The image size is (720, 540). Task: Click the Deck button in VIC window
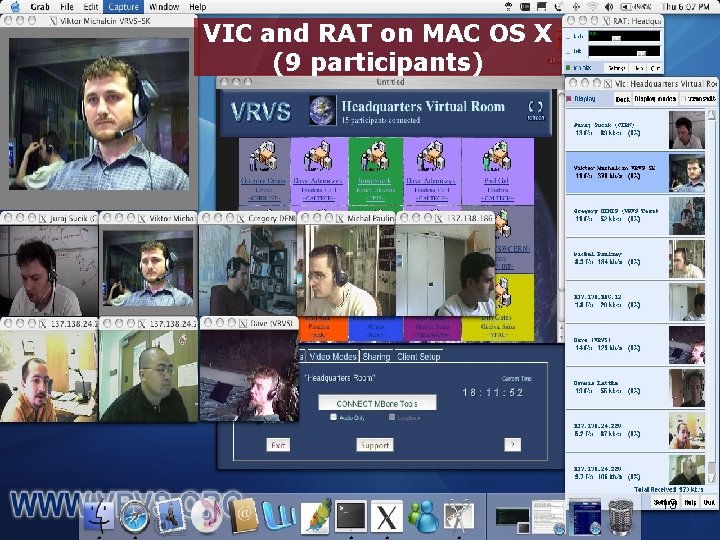point(623,99)
